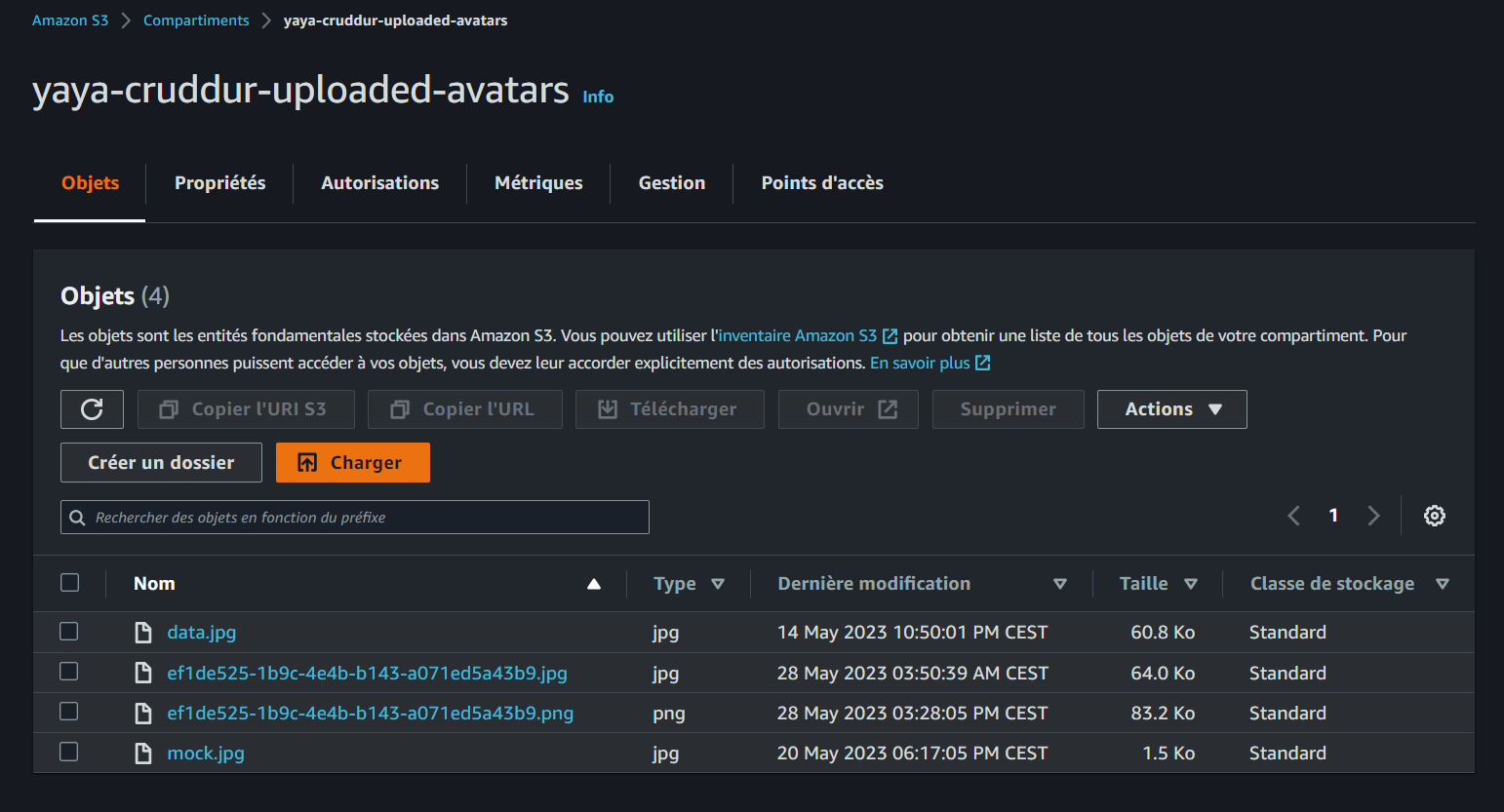
Task: Switch to Points d'accès tab
Action: (822, 183)
